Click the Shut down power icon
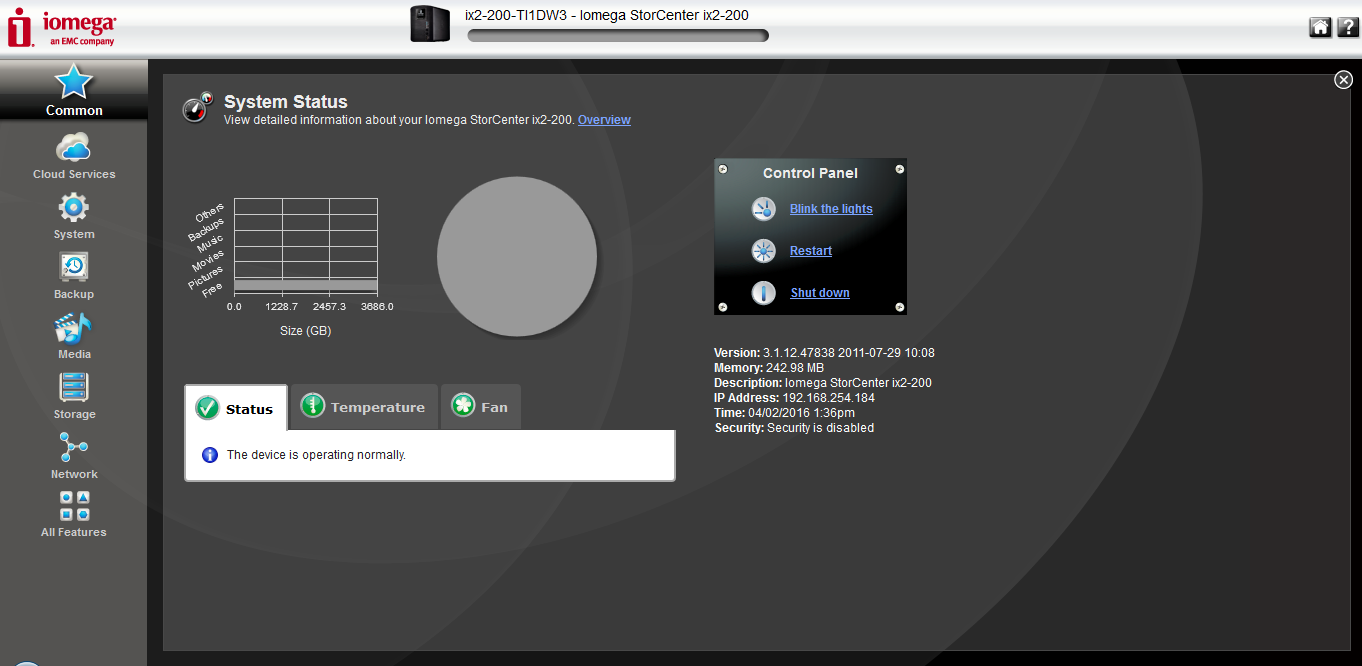Viewport: 1362px width, 666px height. [x=764, y=293]
